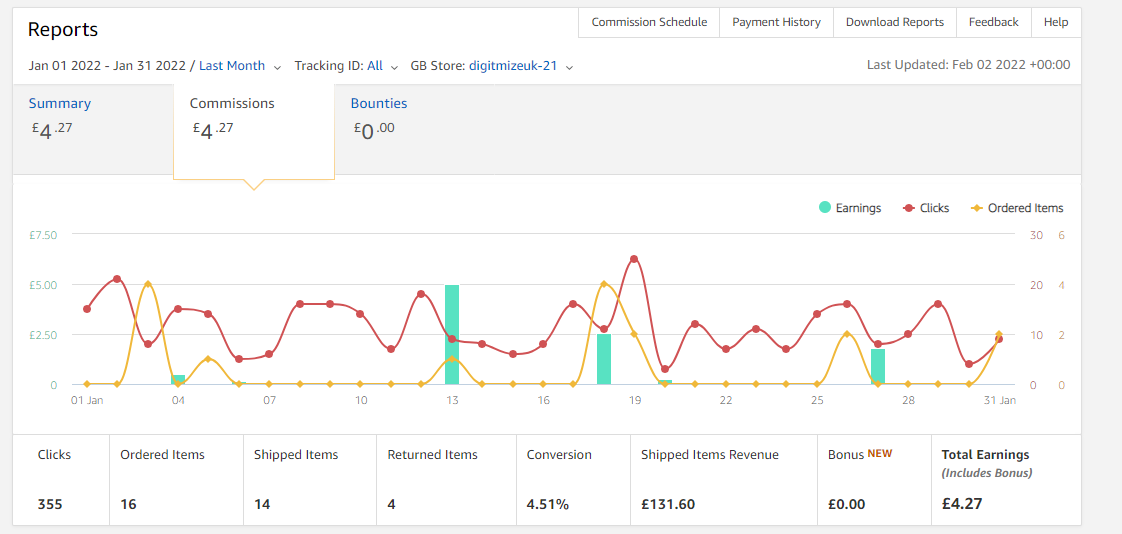Click the Download Reports button
1122x534 pixels.
(894, 22)
